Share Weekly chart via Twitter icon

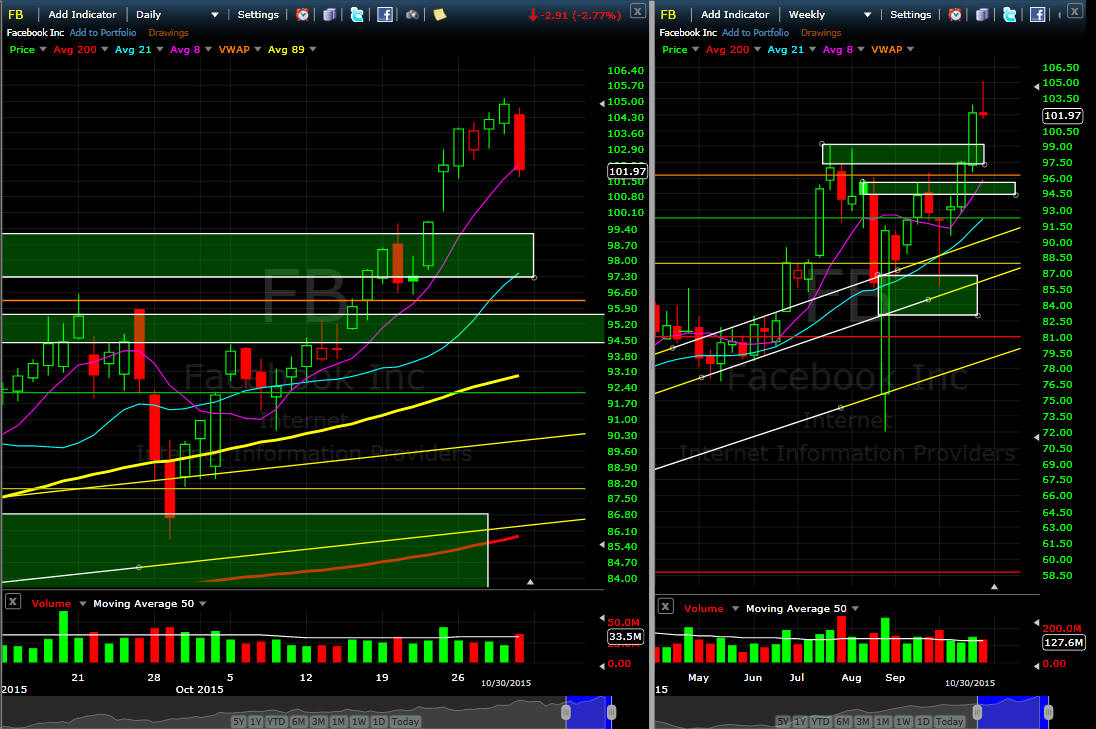[x=1009, y=14]
